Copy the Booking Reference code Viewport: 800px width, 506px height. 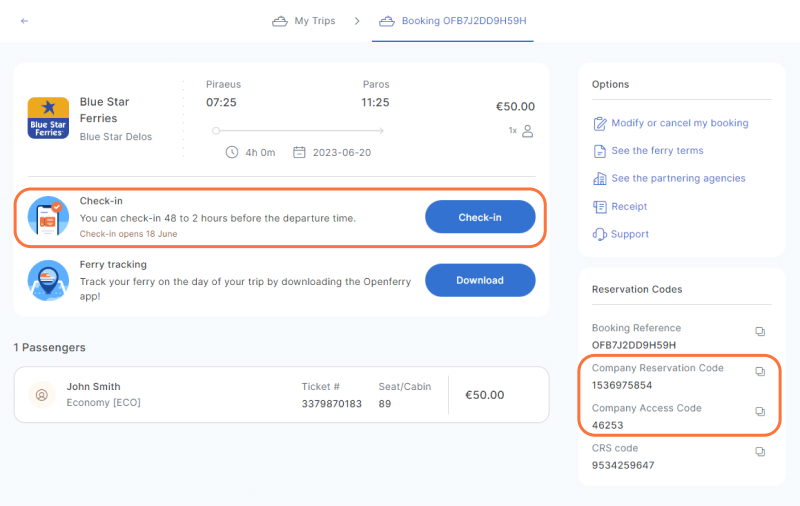[760, 332]
